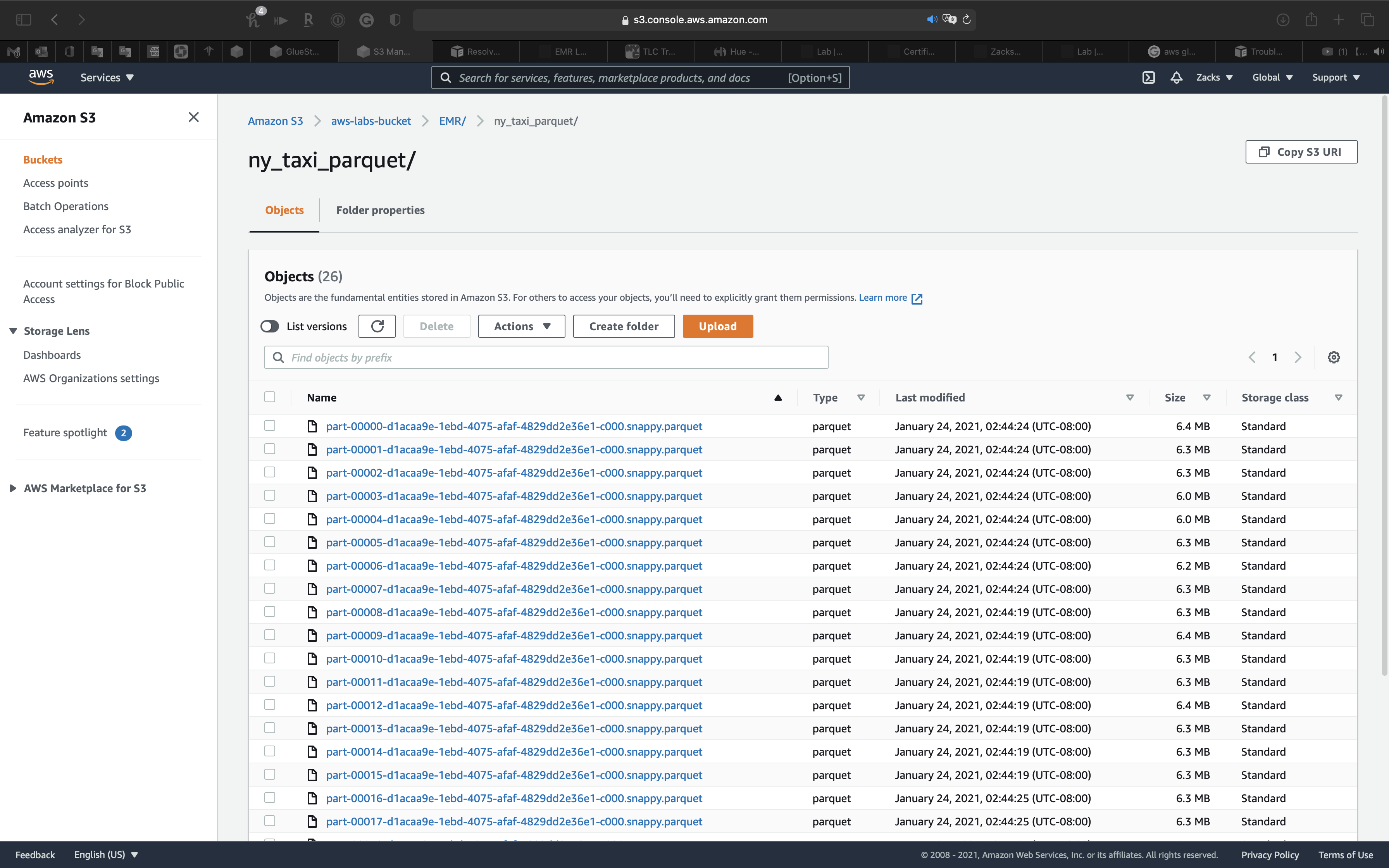Open AWS CloudShell terminal icon
Image resolution: width=1389 pixels, height=868 pixels.
[x=1148, y=77]
